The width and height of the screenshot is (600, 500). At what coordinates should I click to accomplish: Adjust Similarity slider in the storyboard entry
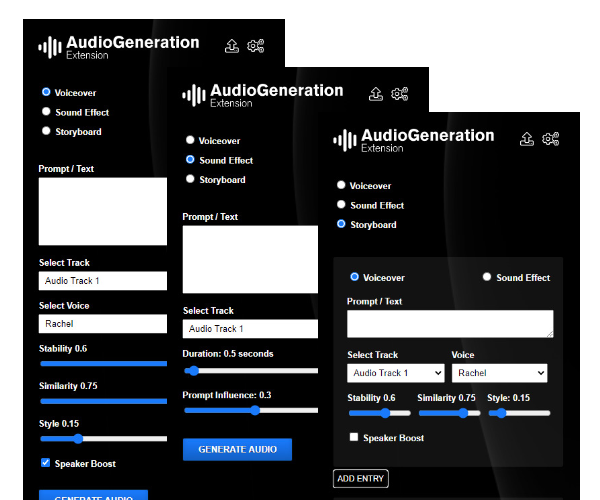pos(450,413)
